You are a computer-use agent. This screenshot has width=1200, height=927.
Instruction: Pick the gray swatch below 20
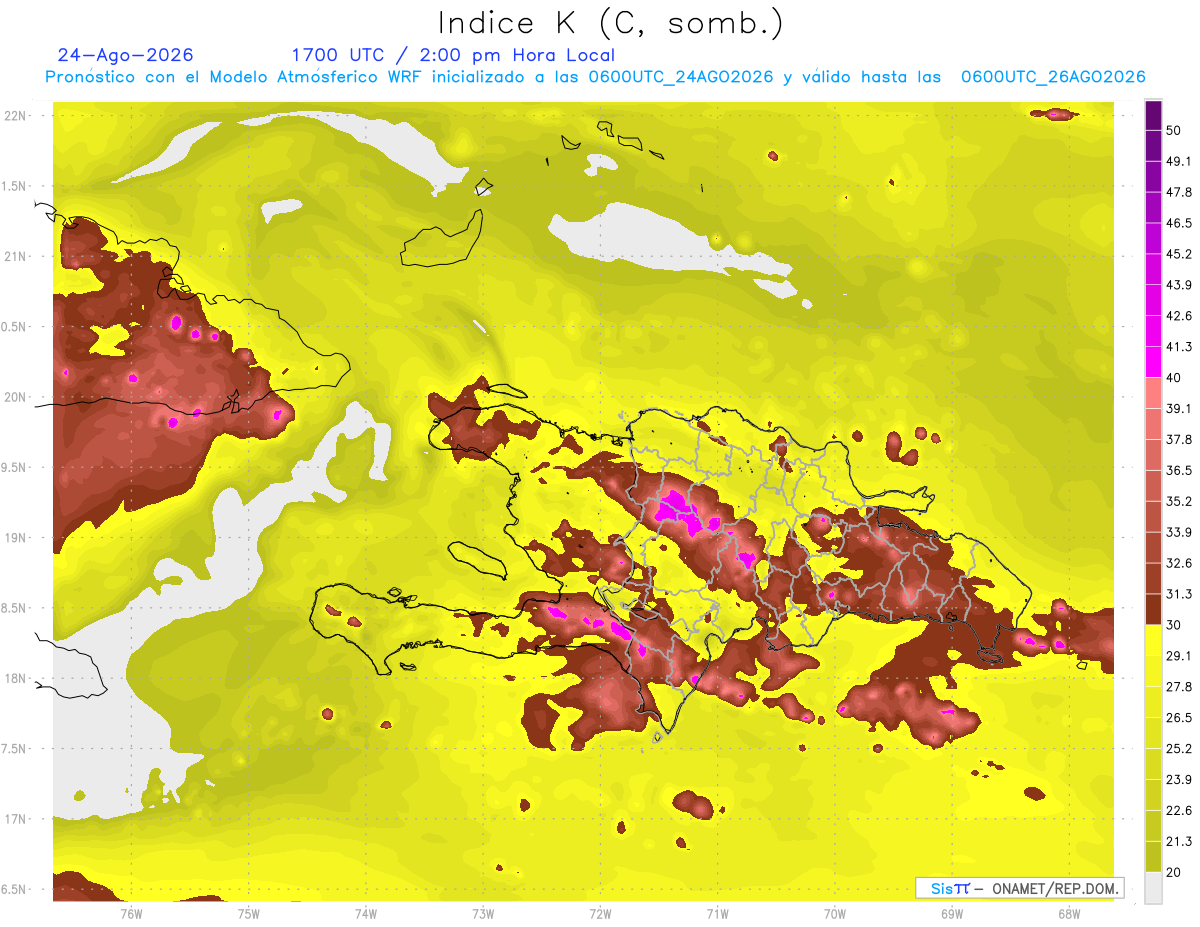(x=1153, y=887)
